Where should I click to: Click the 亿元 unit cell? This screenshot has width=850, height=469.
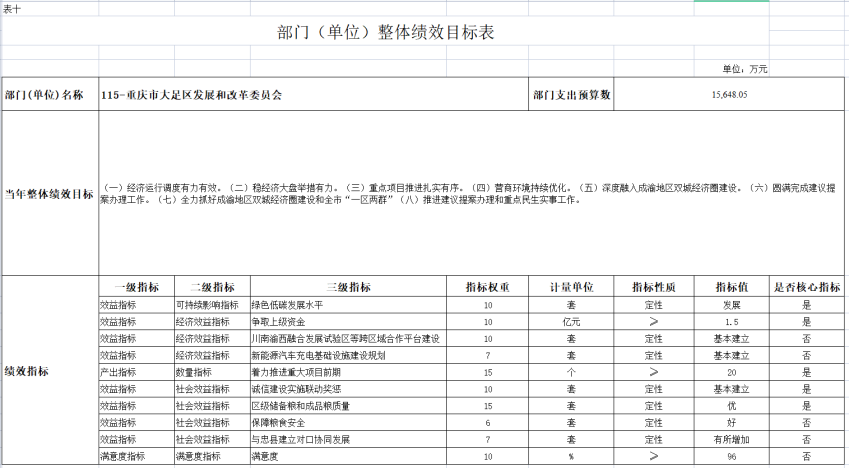click(x=571, y=322)
